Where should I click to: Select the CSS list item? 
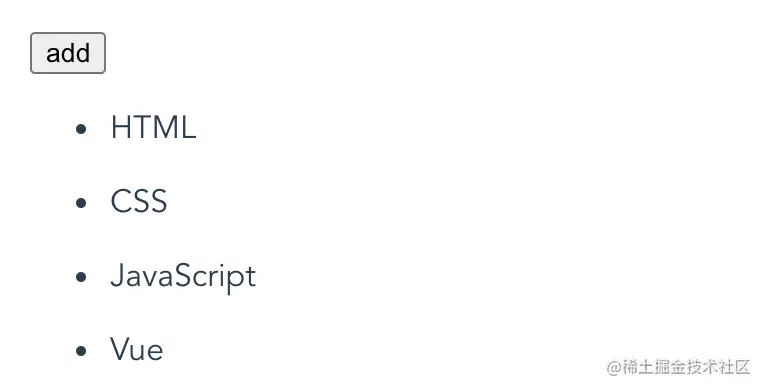click(139, 201)
